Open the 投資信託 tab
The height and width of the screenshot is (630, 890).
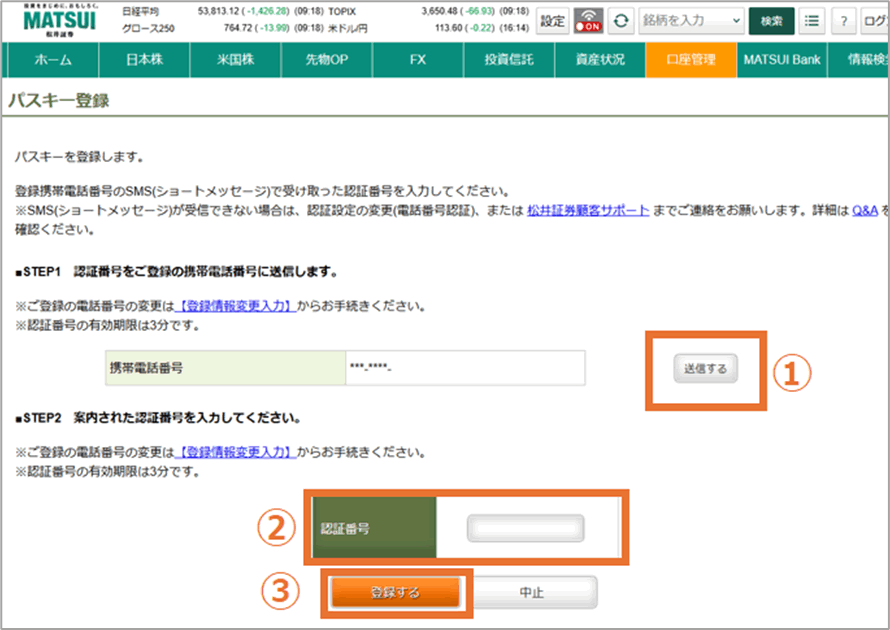point(509,60)
